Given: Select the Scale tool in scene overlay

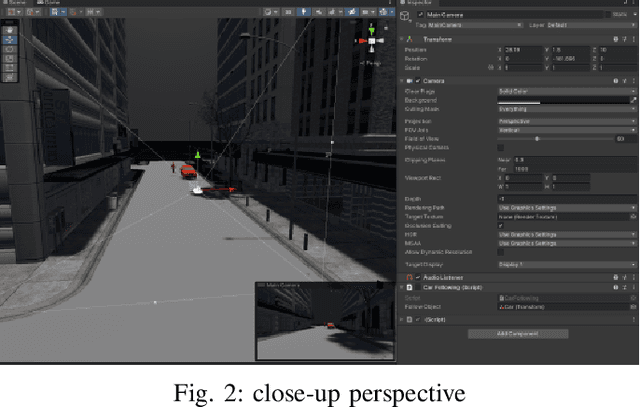Looking at the screenshot, I should [x=9, y=57].
